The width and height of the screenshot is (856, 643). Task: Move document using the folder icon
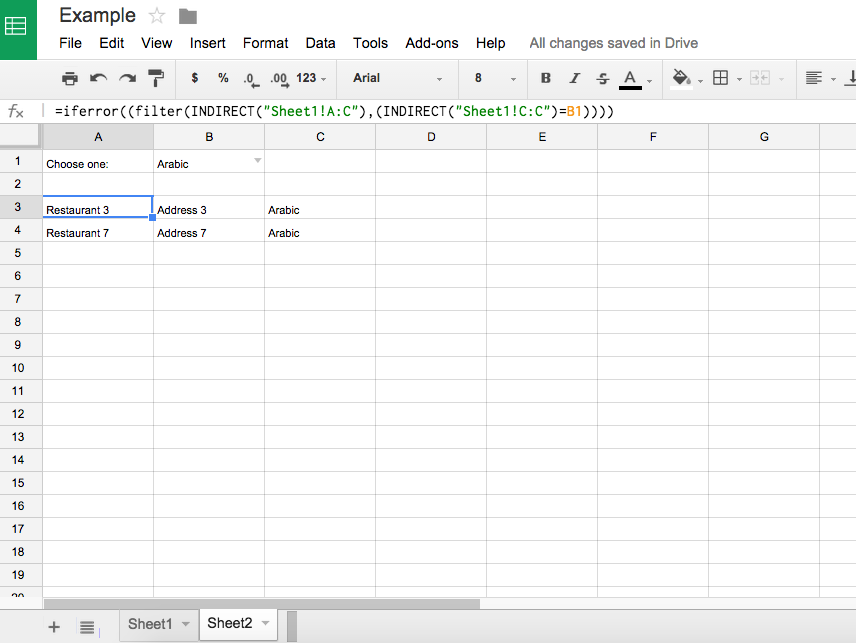(187, 17)
